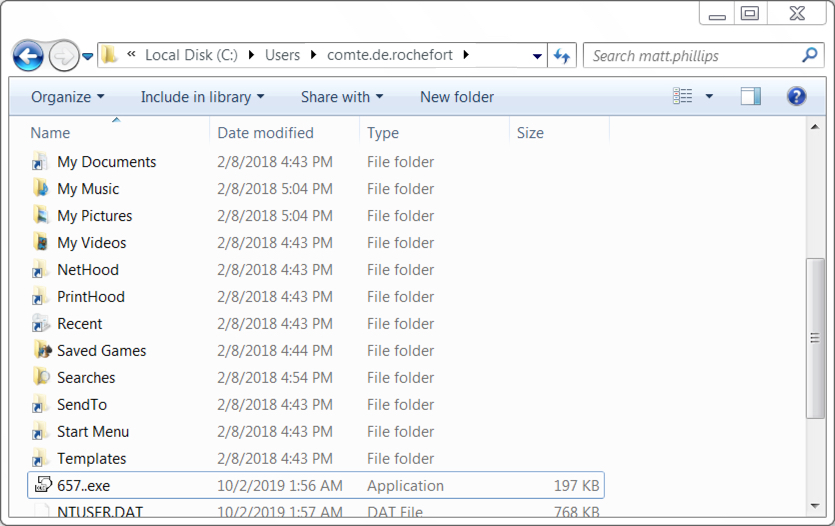
Task: Open the recent pages dropdown arrow
Action: 88,56
